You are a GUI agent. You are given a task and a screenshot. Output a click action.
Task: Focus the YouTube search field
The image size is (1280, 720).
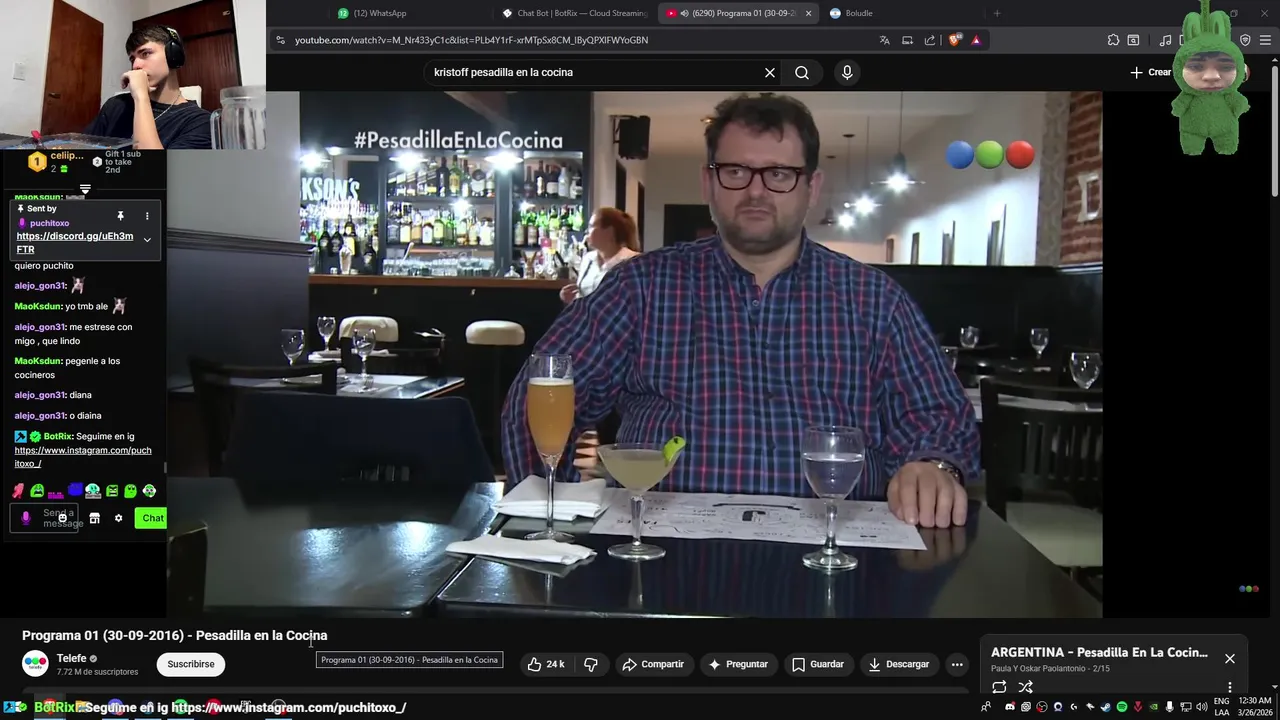[x=595, y=72]
